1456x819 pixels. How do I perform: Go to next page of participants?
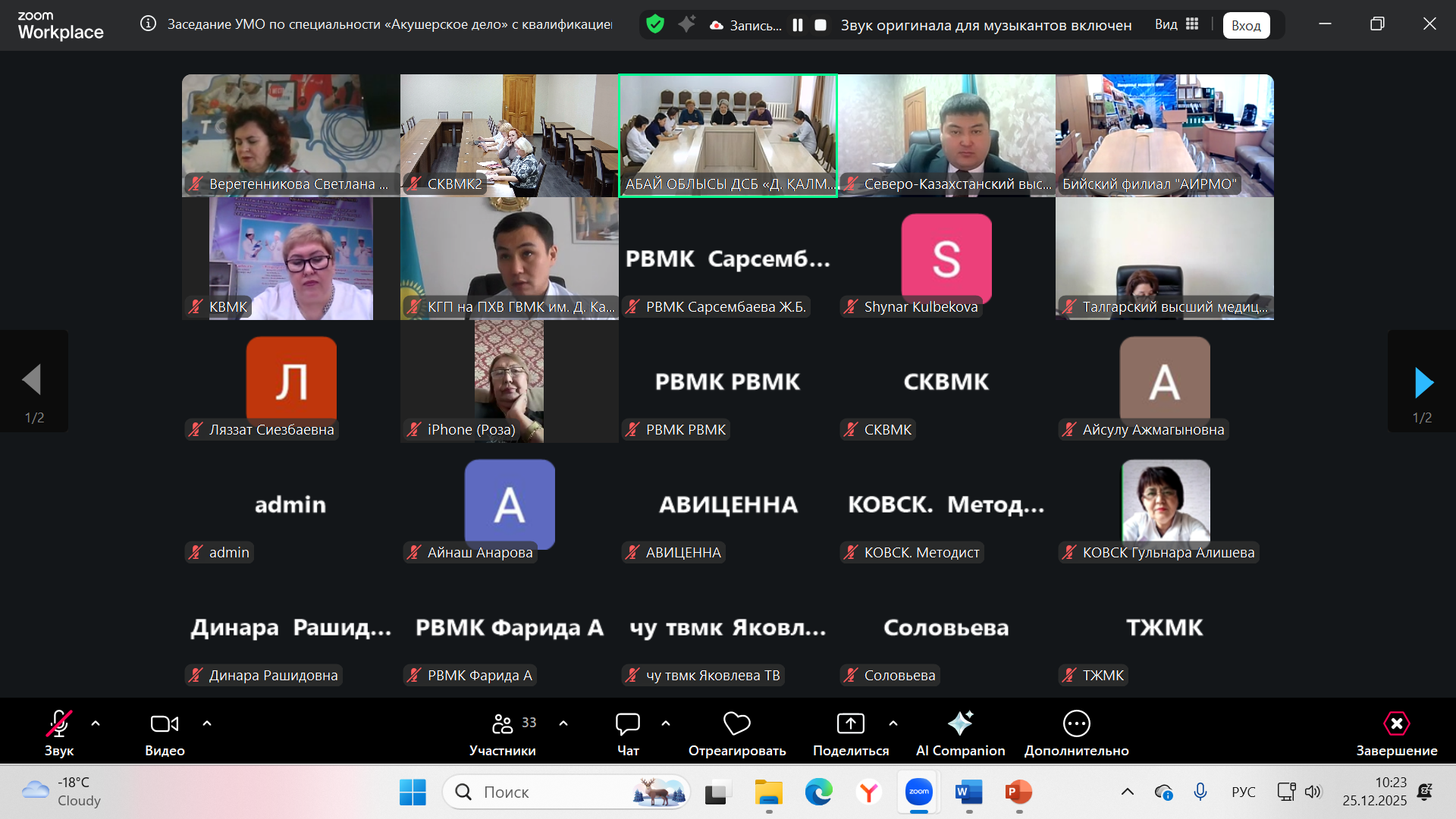coord(1423,382)
